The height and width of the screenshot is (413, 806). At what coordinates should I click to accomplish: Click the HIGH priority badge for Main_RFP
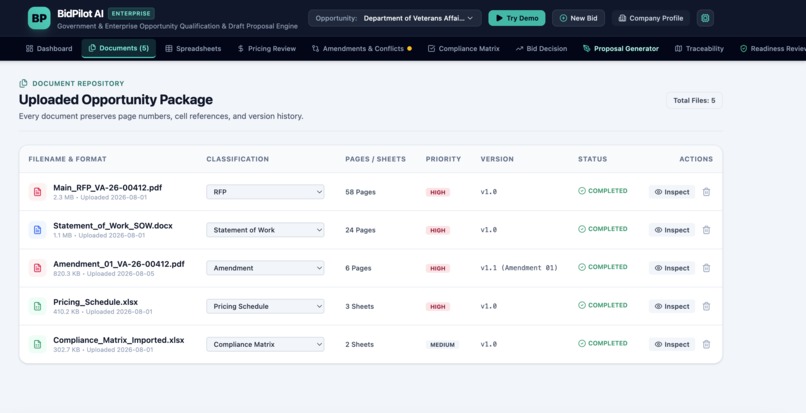438,192
